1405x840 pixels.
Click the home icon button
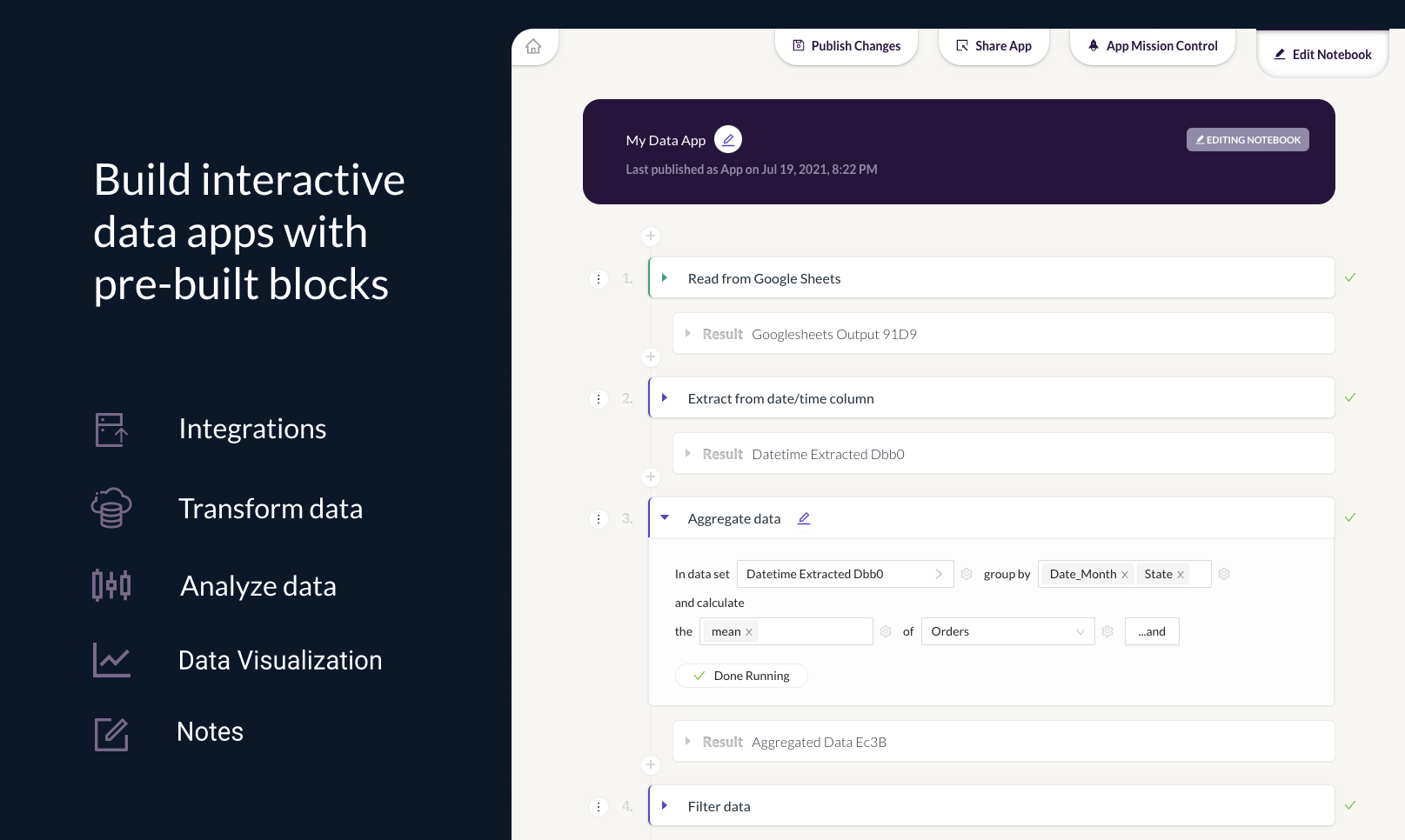click(x=533, y=47)
